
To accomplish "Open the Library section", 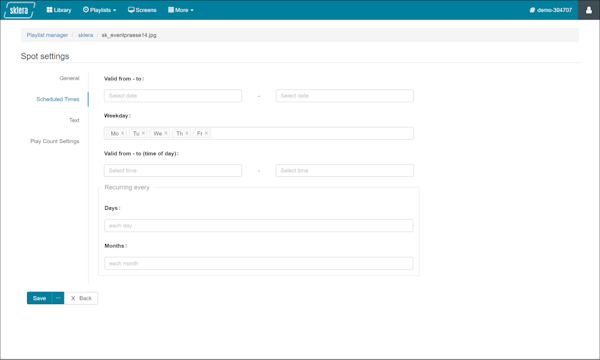I will (59, 10).
